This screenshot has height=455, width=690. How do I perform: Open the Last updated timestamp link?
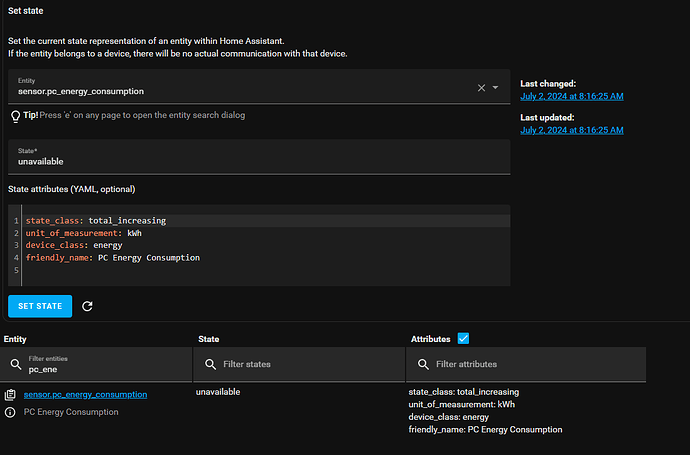tap(572, 130)
